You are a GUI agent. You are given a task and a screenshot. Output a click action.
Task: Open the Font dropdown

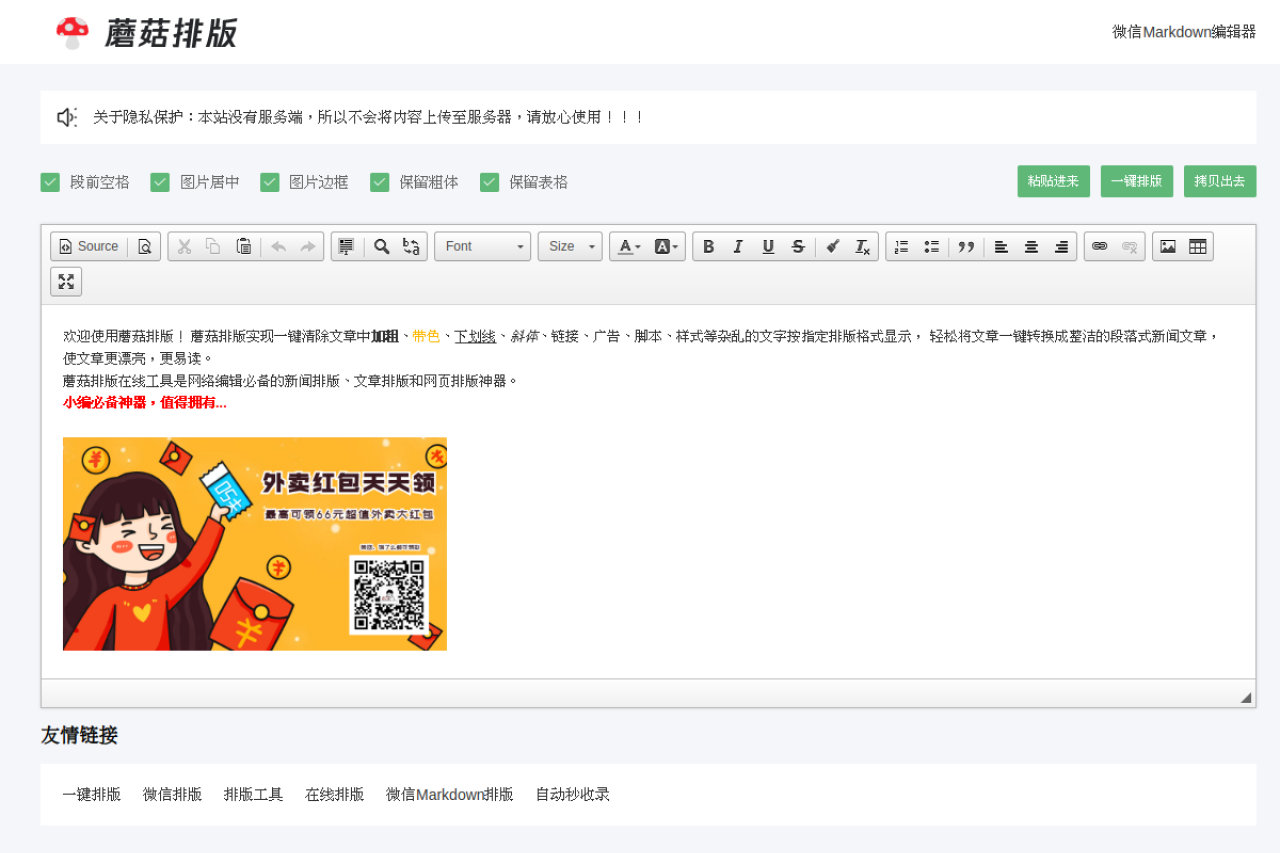click(483, 246)
